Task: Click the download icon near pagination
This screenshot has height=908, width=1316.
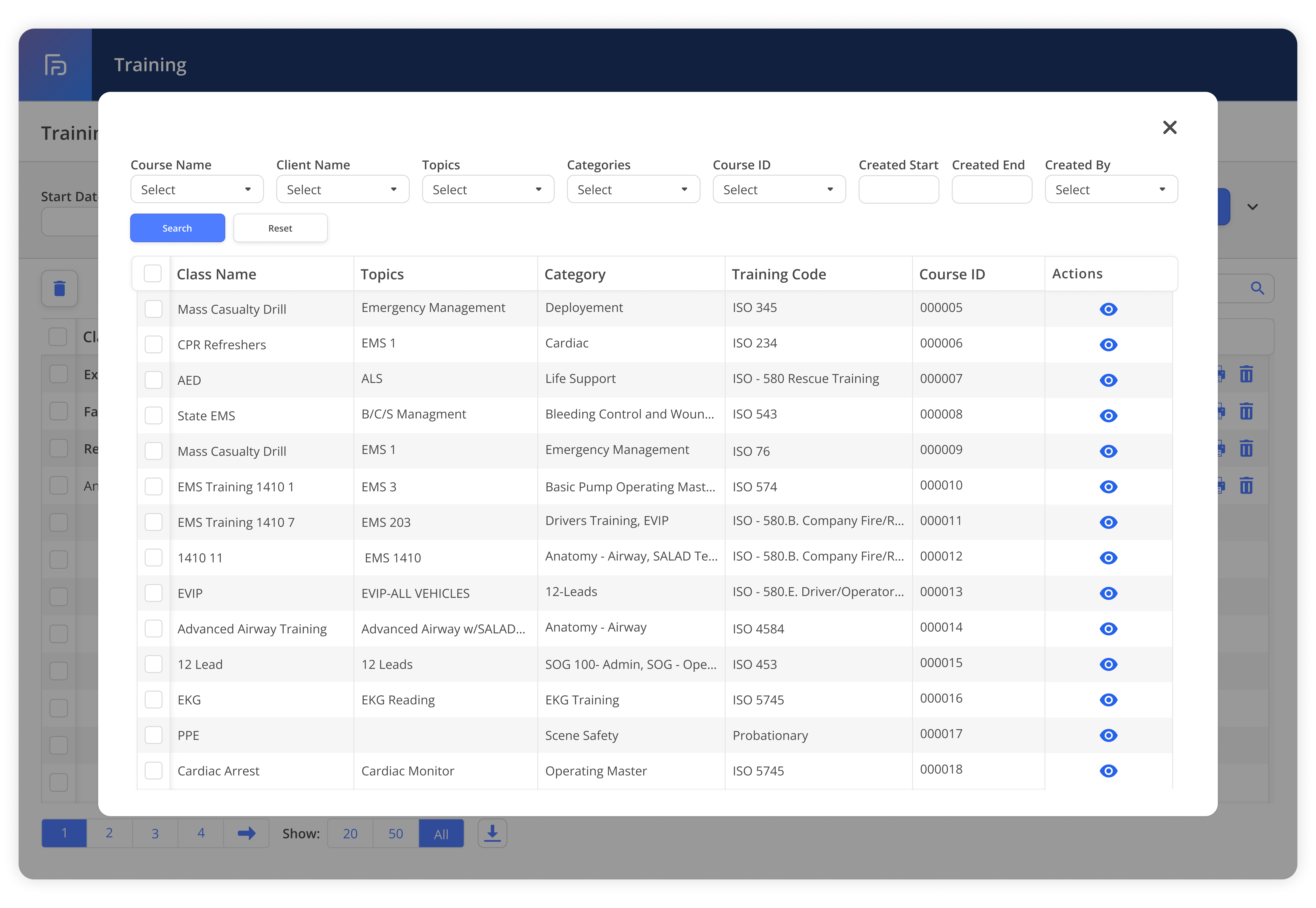Action: 492,834
